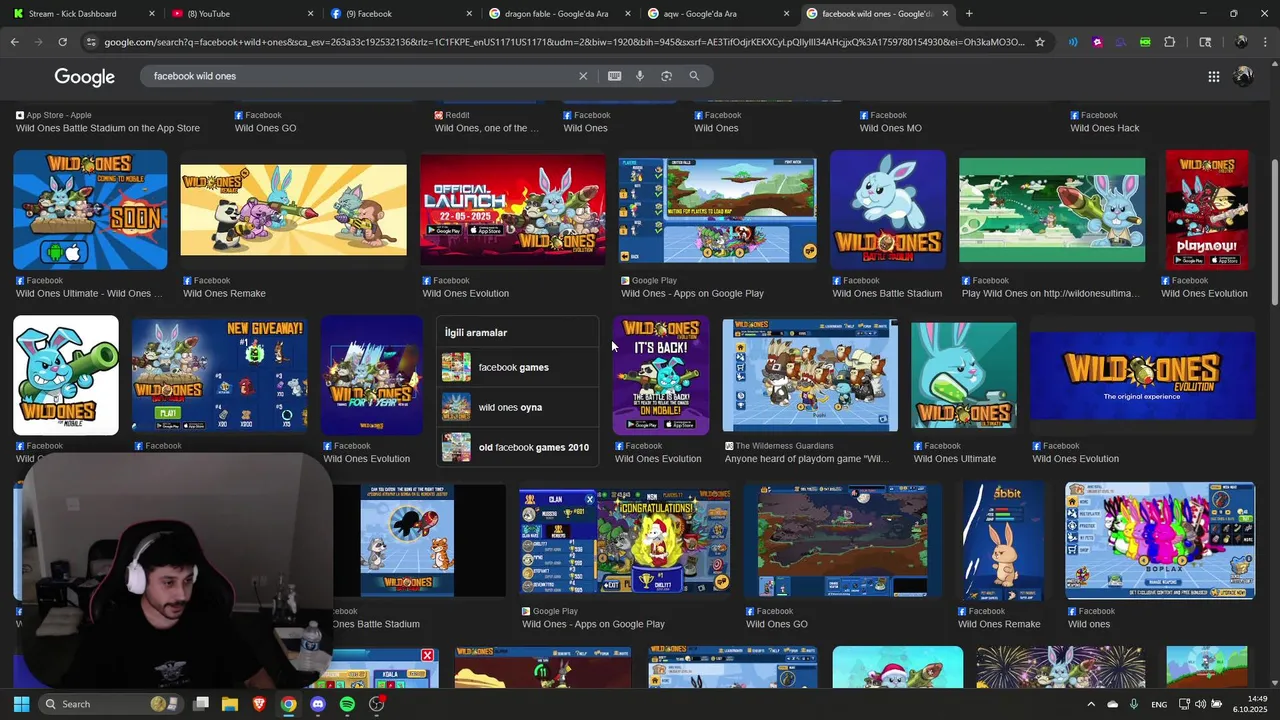Open the 'It's Back!' Wild Ones Evolution thumbnail

pos(661,375)
